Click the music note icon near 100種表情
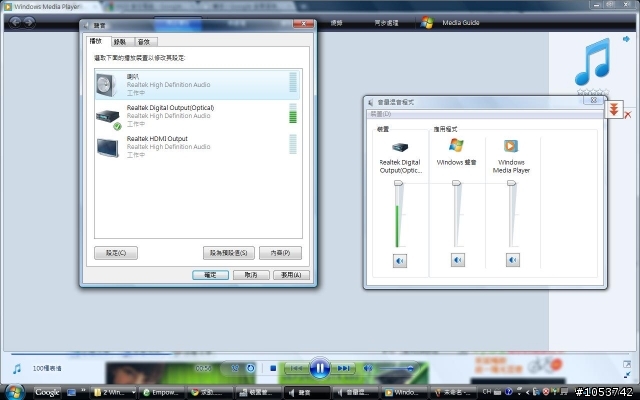This screenshot has height=400, width=640. click(16, 369)
